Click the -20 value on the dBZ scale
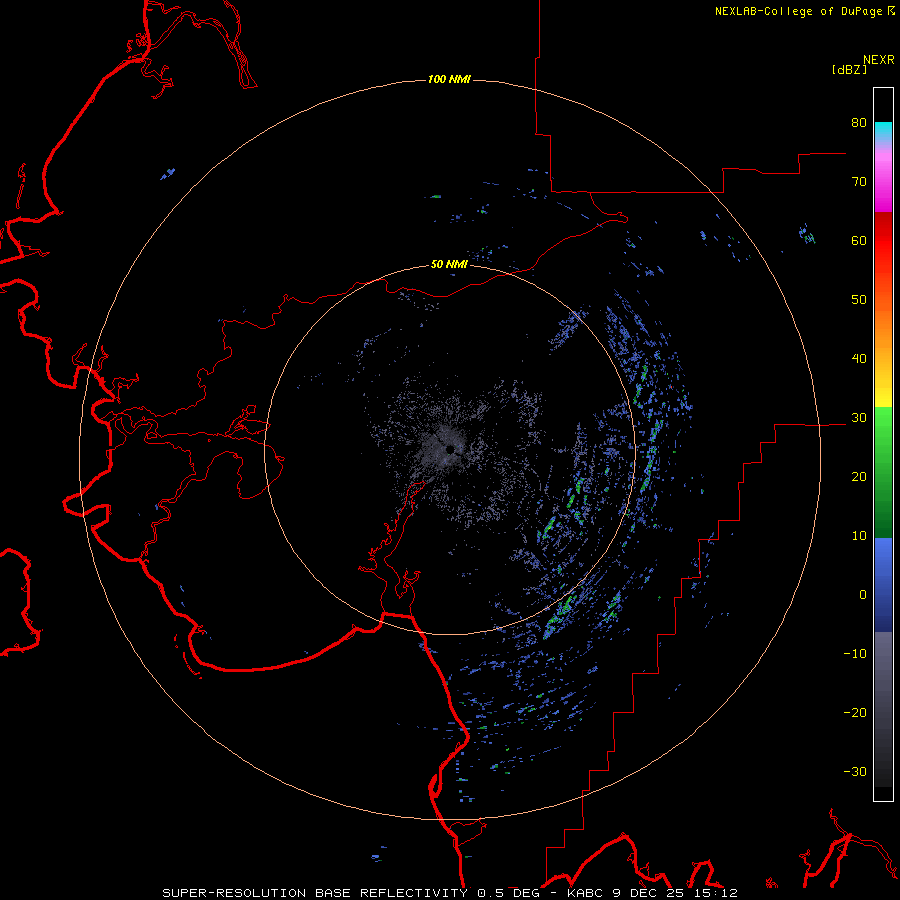The width and height of the screenshot is (900, 900). click(855, 712)
